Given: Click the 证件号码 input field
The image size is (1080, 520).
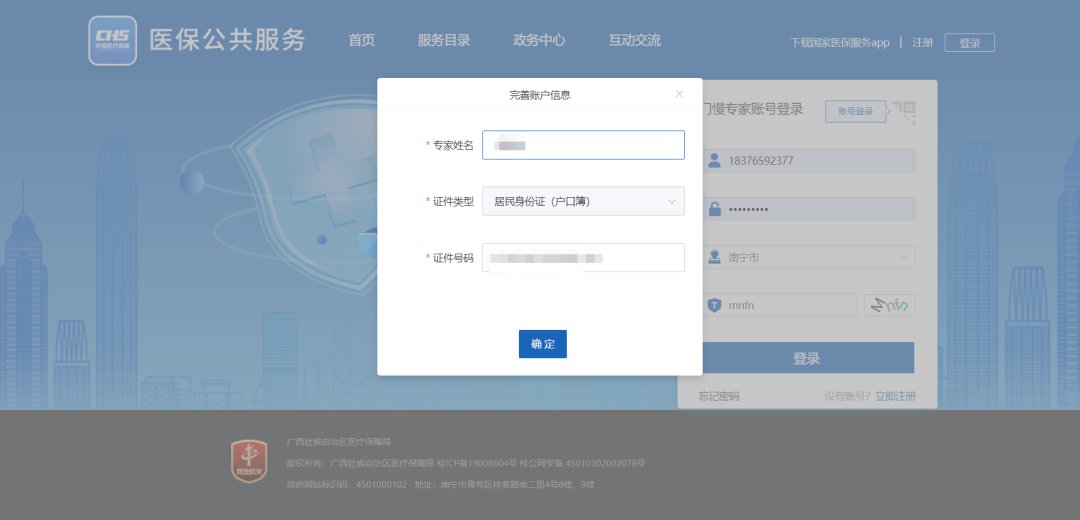Looking at the screenshot, I should point(583,258).
